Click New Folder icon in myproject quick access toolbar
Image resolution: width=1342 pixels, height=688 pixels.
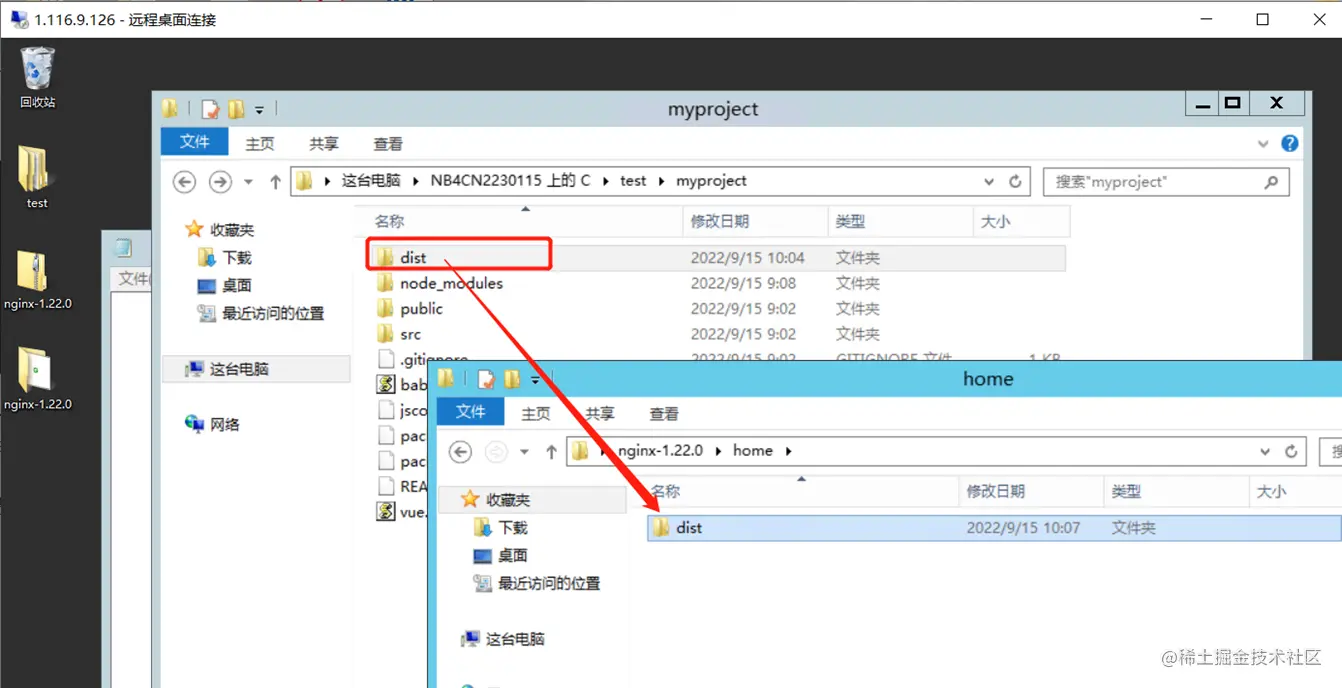pyautogui.click(x=236, y=109)
